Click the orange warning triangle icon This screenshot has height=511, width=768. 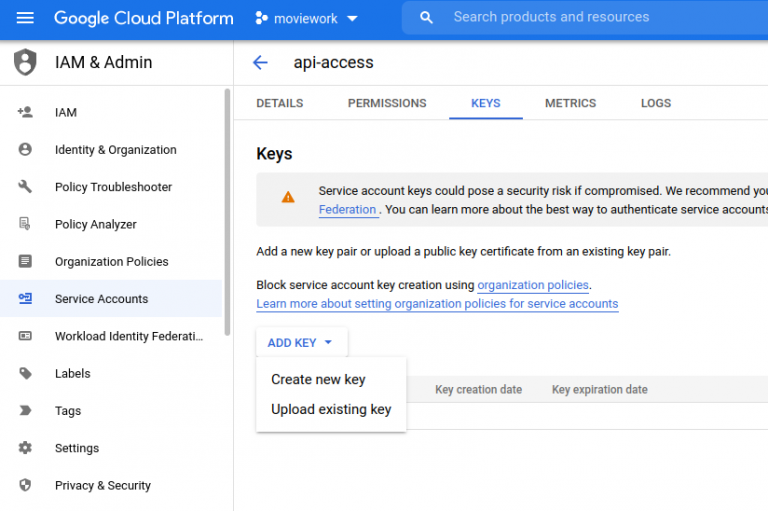coord(288,197)
